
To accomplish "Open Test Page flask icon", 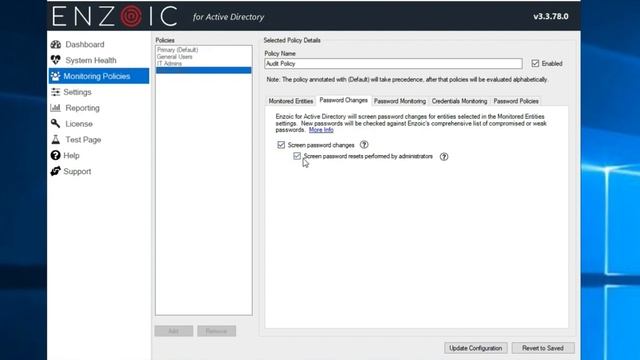I will (56, 140).
